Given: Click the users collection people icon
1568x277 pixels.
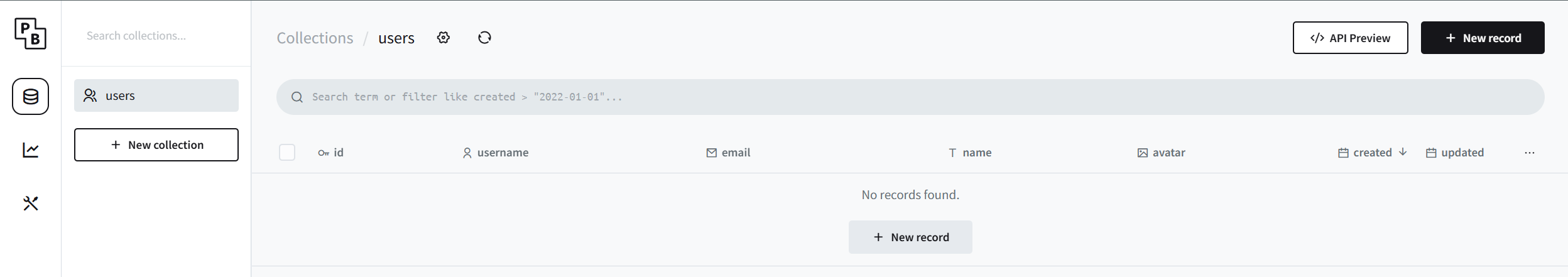Looking at the screenshot, I should 90,95.
